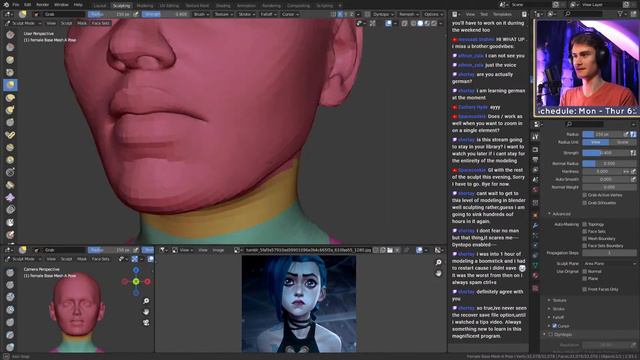
Task: Click the Blender logo icon
Action: 6,4
